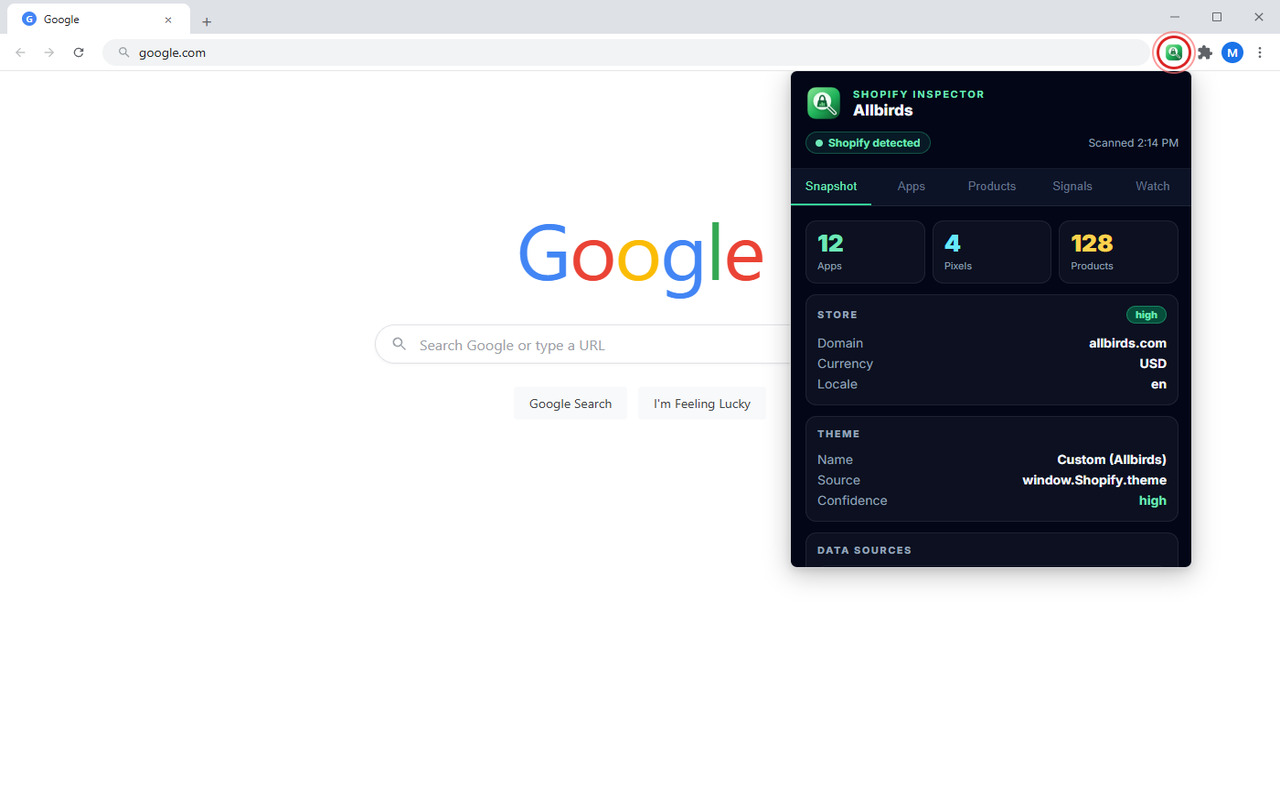Click the SHOPIFY INSPECTOR header label

(919, 94)
